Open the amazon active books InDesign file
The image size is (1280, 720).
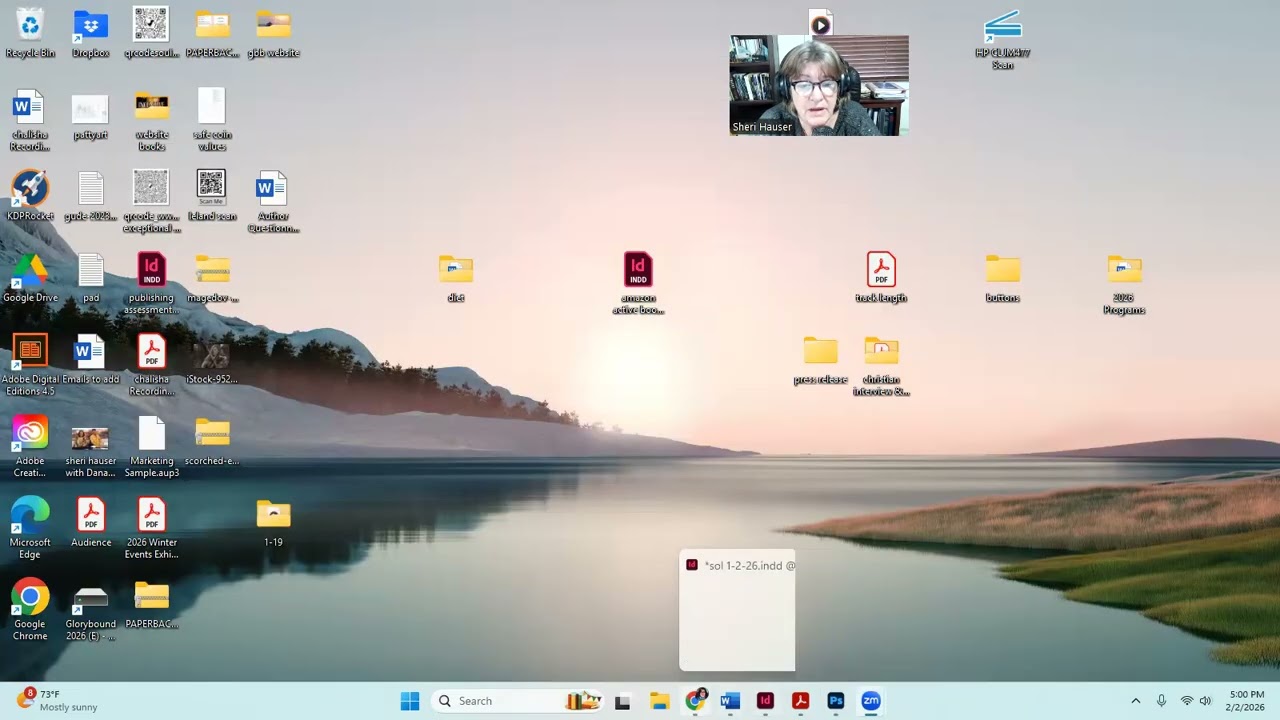pos(638,284)
